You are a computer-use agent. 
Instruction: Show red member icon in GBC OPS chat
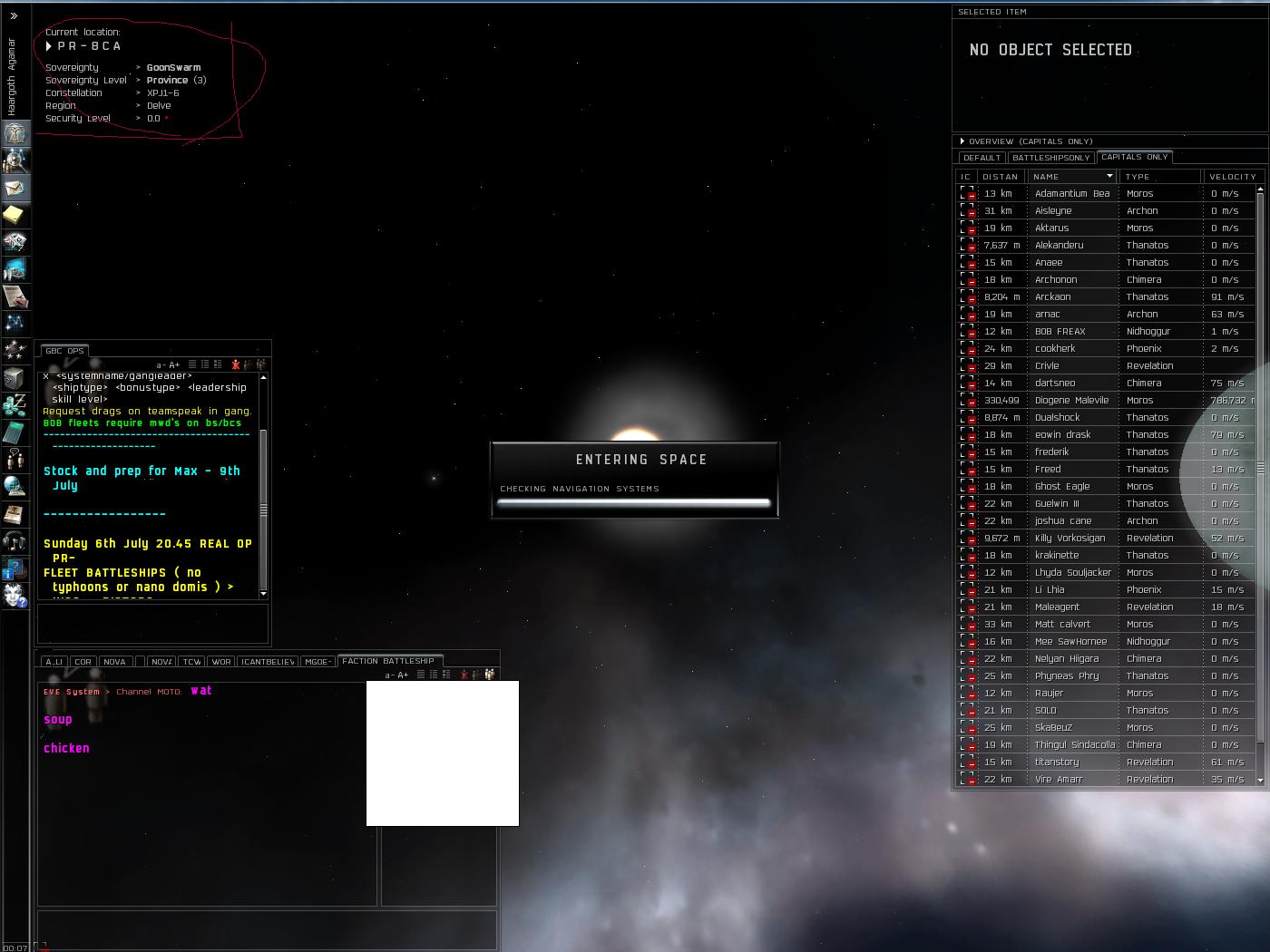pyautogui.click(x=236, y=364)
